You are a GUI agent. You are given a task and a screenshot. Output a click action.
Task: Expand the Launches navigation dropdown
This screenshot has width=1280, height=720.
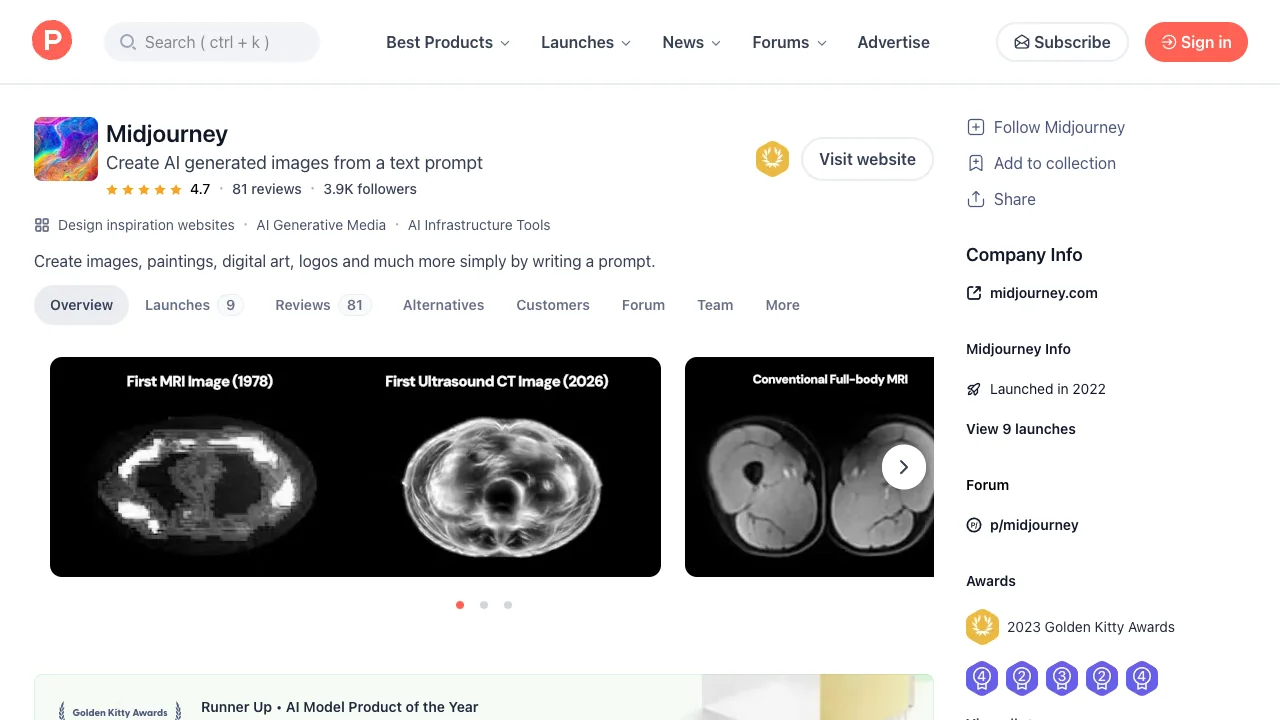(586, 42)
